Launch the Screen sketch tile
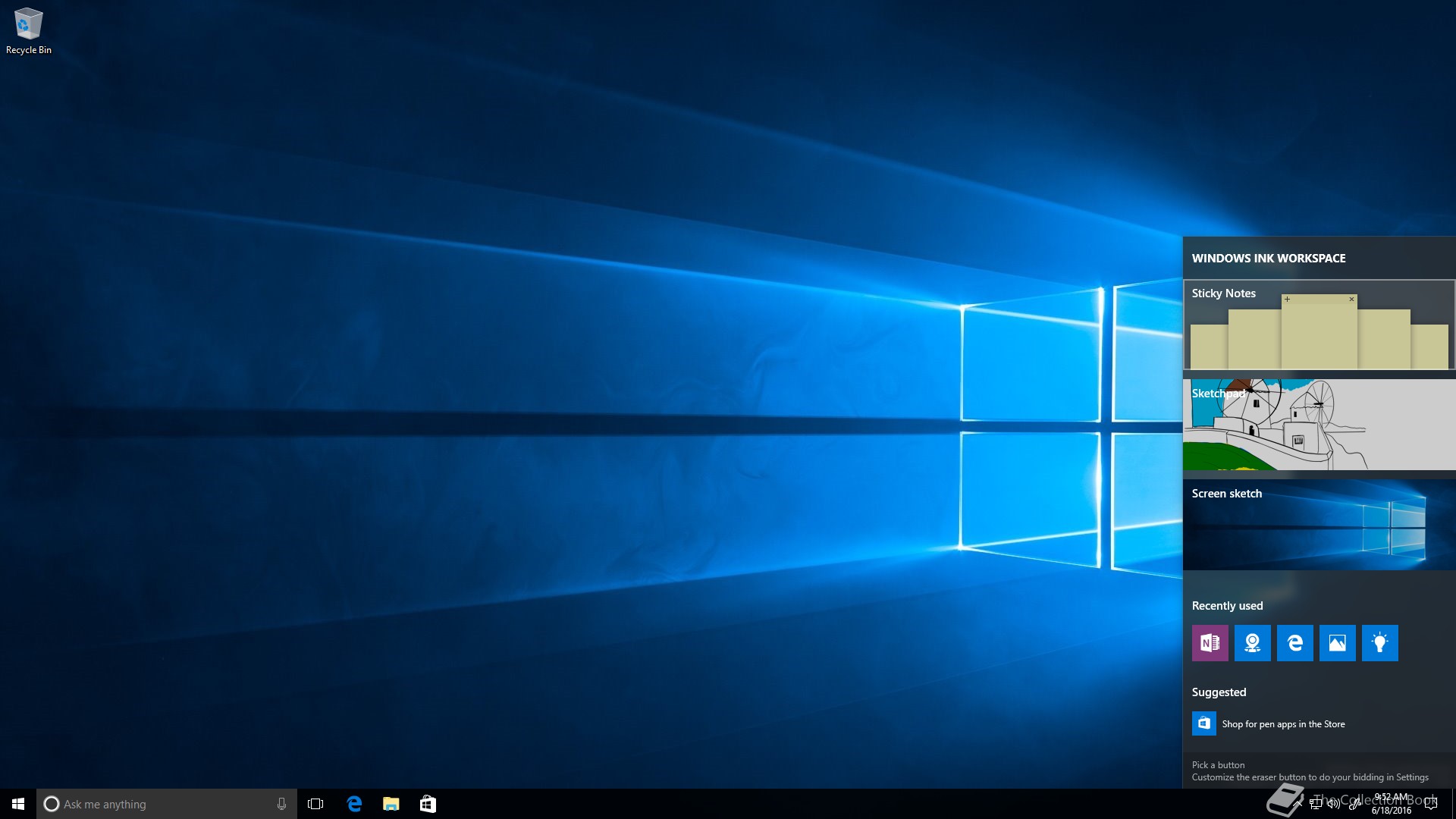The width and height of the screenshot is (1456, 819). 1319,525
